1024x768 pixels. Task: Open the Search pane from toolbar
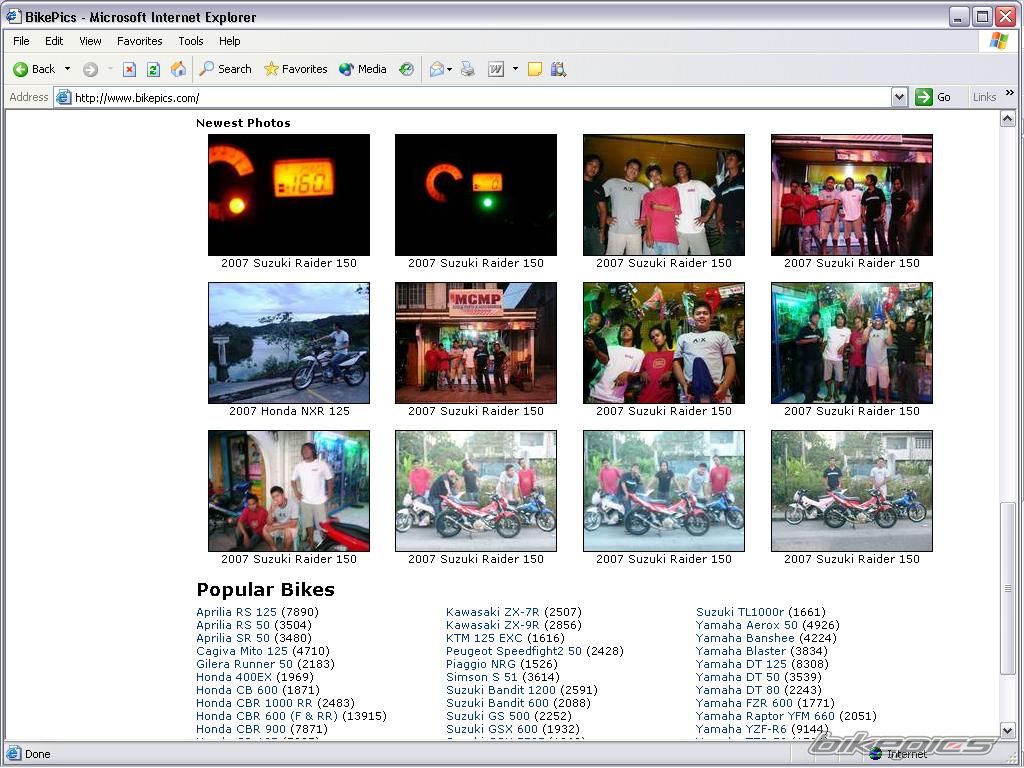(x=225, y=69)
